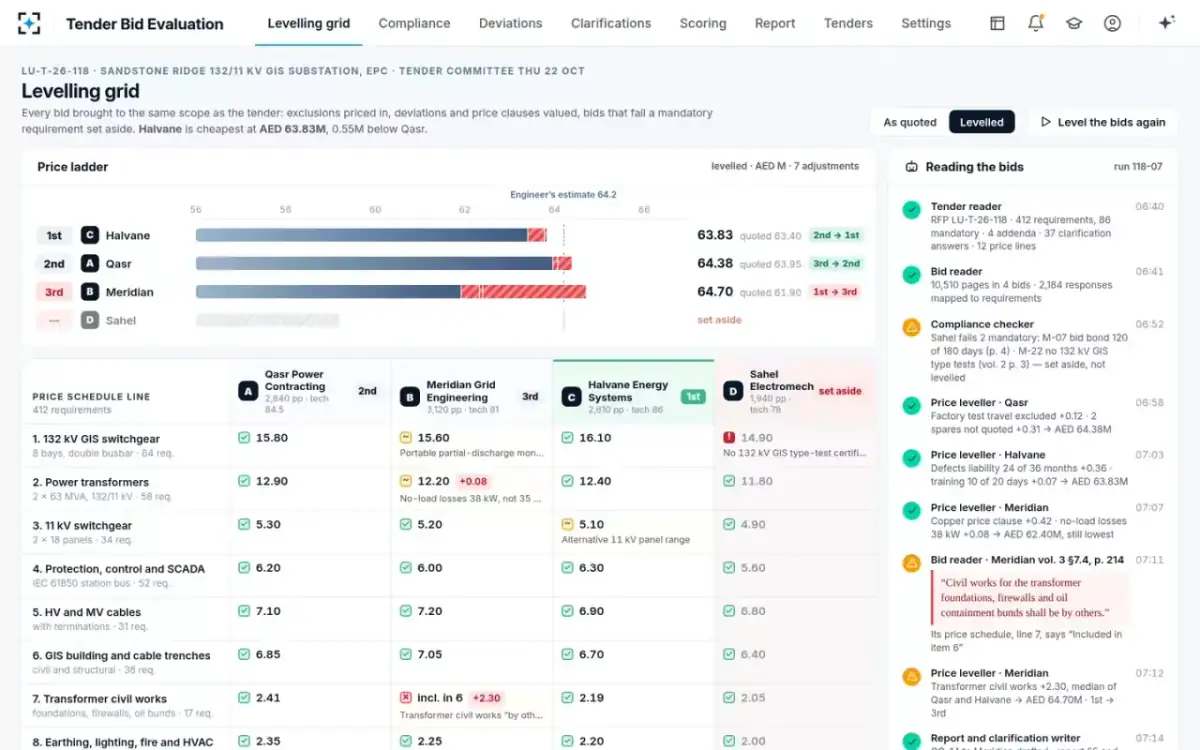This screenshot has width=1200, height=750.
Task: Click the quoted civil works excerpt from Meridian
Action: [1030, 598]
